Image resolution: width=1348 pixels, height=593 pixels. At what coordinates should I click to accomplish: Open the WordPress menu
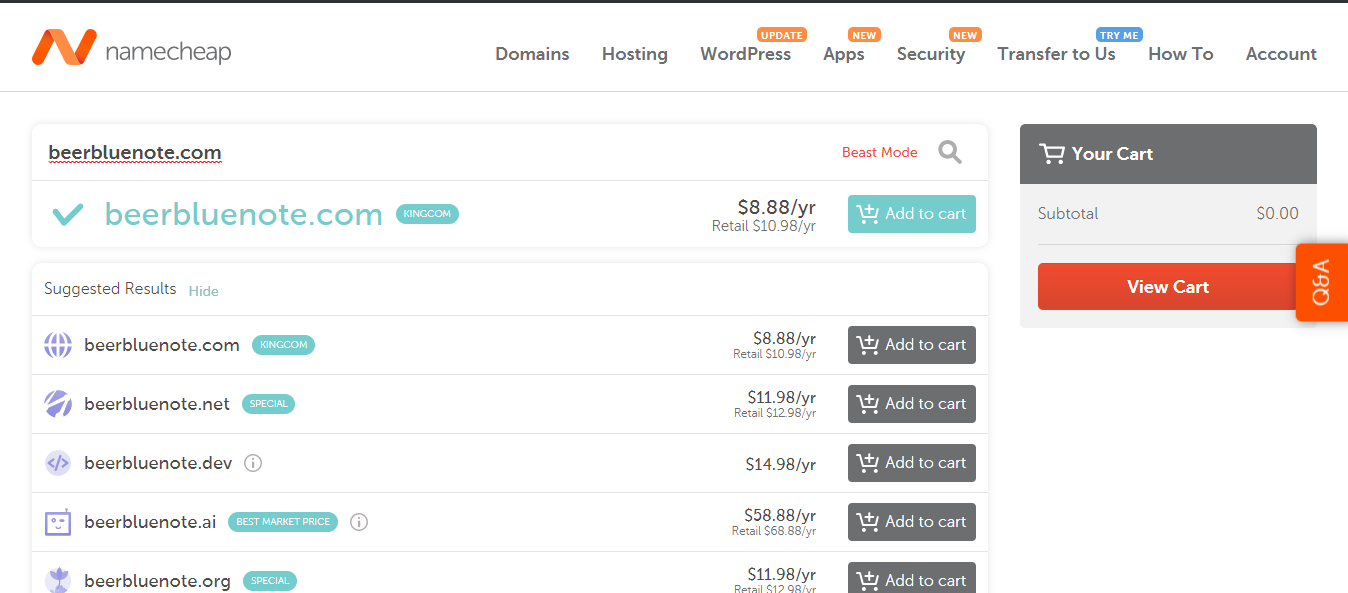[746, 54]
